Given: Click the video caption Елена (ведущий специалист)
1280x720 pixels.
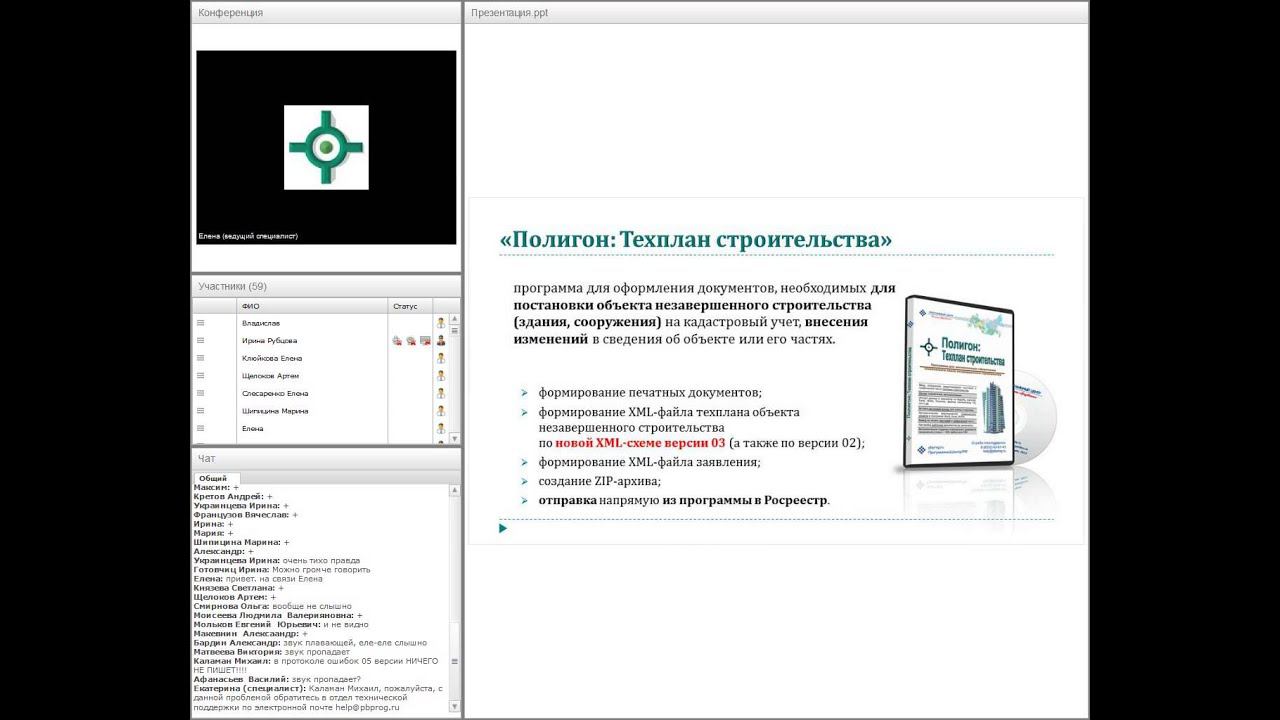Looking at the screenshot, I should 248,236.
